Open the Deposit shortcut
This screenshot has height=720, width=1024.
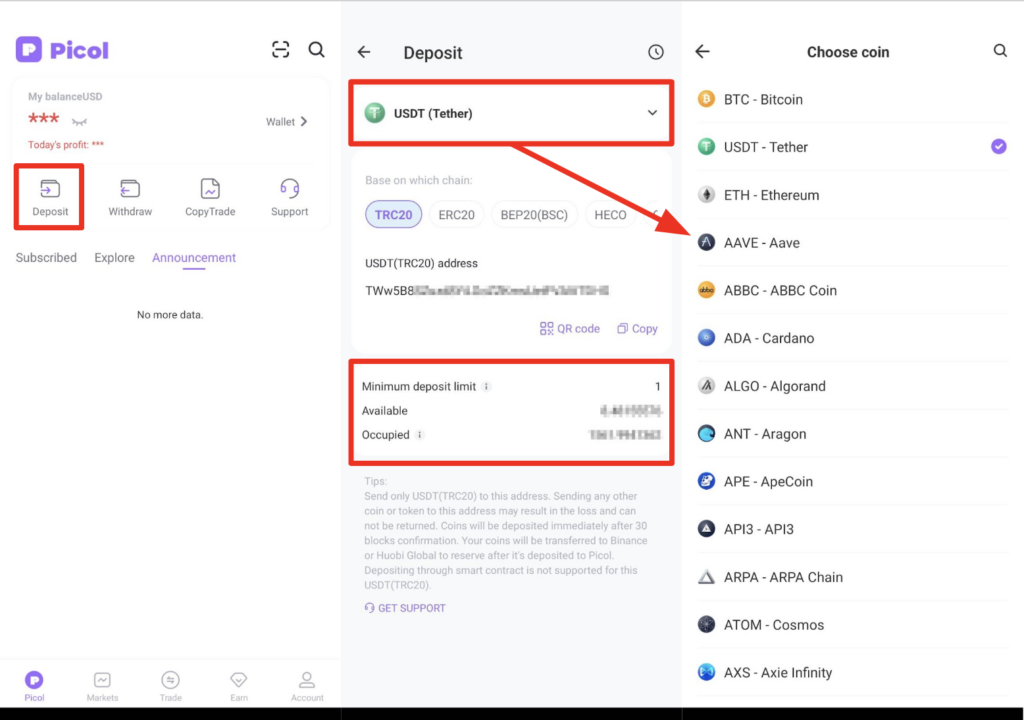(50, 197)
